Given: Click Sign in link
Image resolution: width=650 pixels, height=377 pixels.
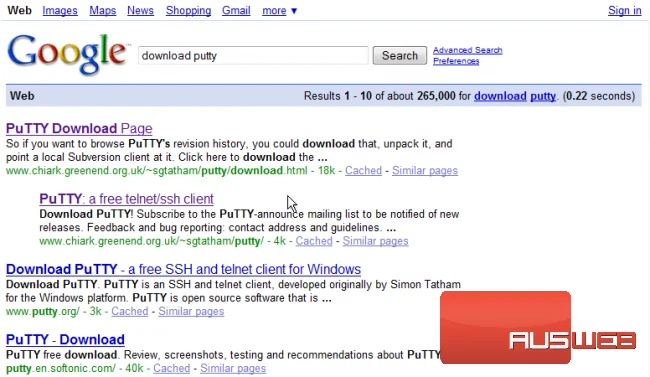Looking at the screenshot, I should (624, 10).
